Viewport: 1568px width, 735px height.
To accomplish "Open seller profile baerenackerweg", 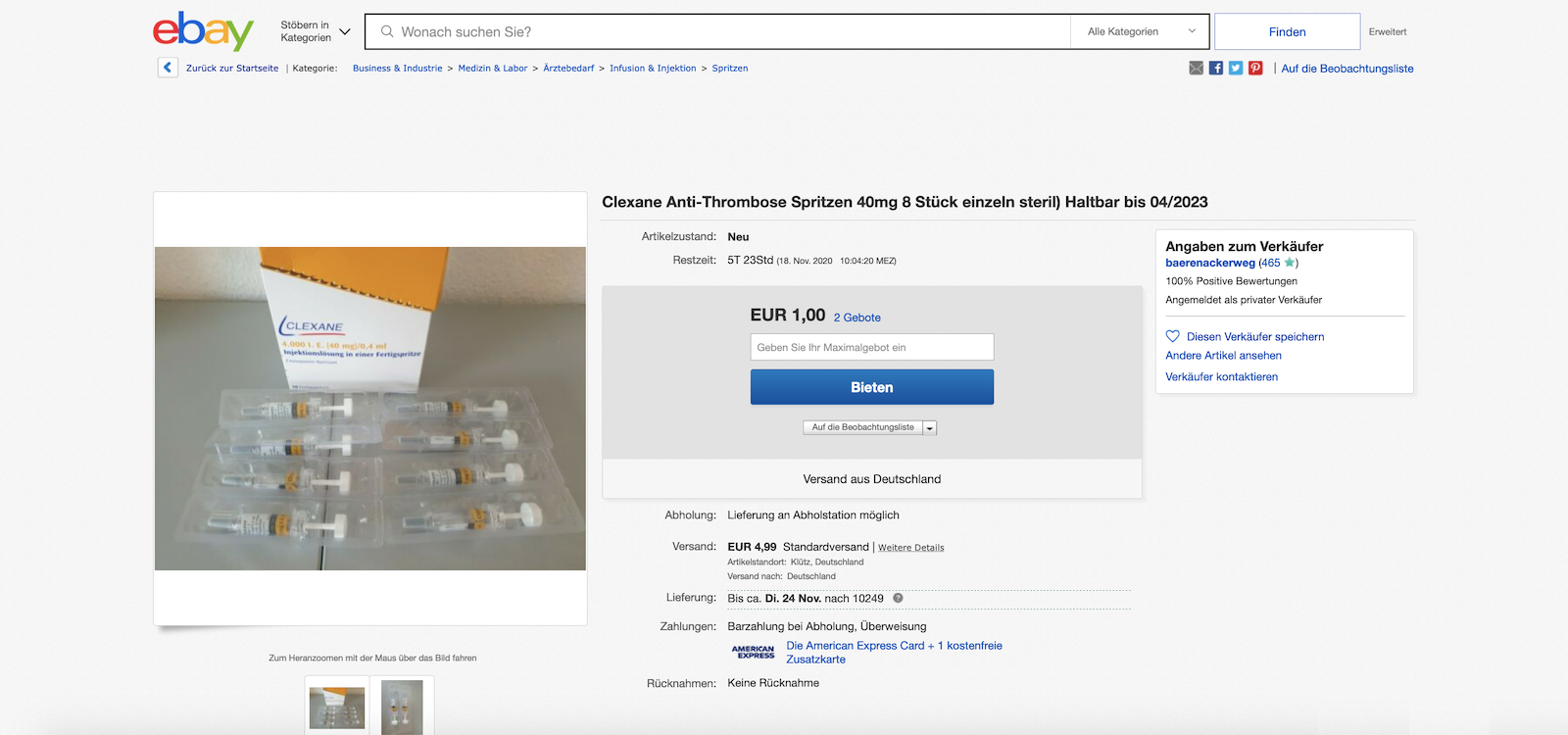I will coord(1209,263).
